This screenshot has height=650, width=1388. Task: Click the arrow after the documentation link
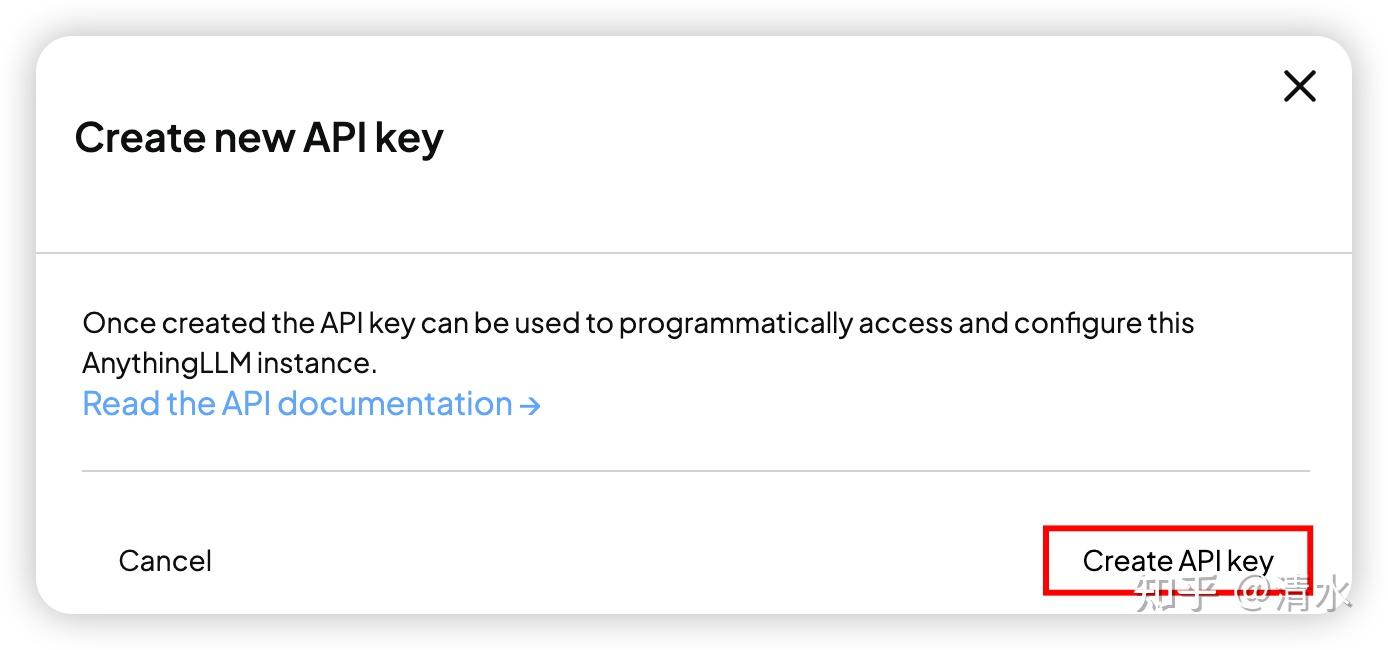(x=531, y=405)
